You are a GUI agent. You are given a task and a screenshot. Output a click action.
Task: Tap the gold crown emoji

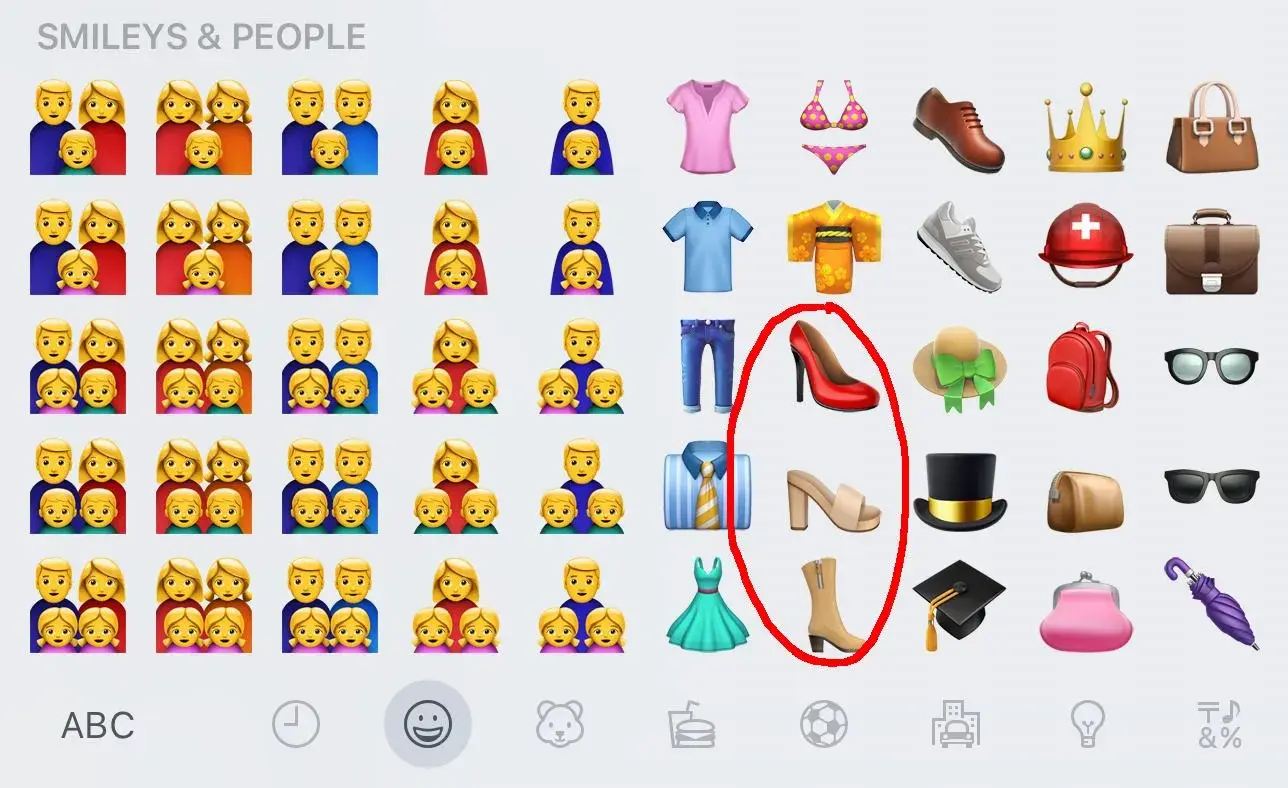coord(1085,130)
